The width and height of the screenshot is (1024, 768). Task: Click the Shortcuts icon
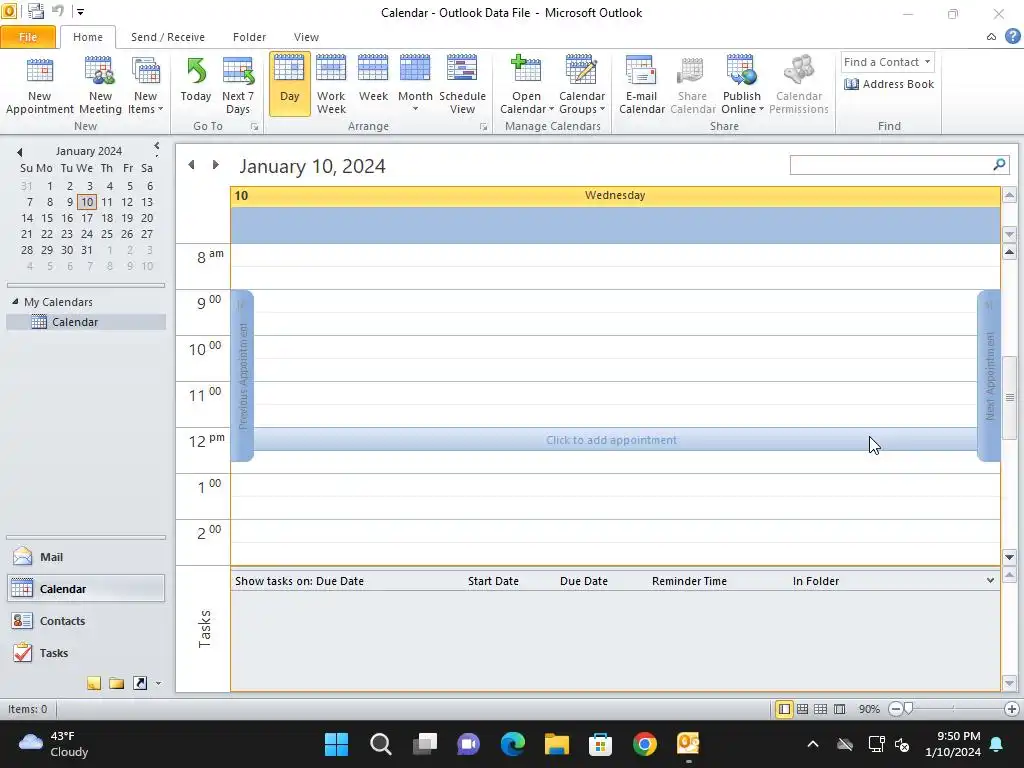pyautogui.click(x=140, y=683)
